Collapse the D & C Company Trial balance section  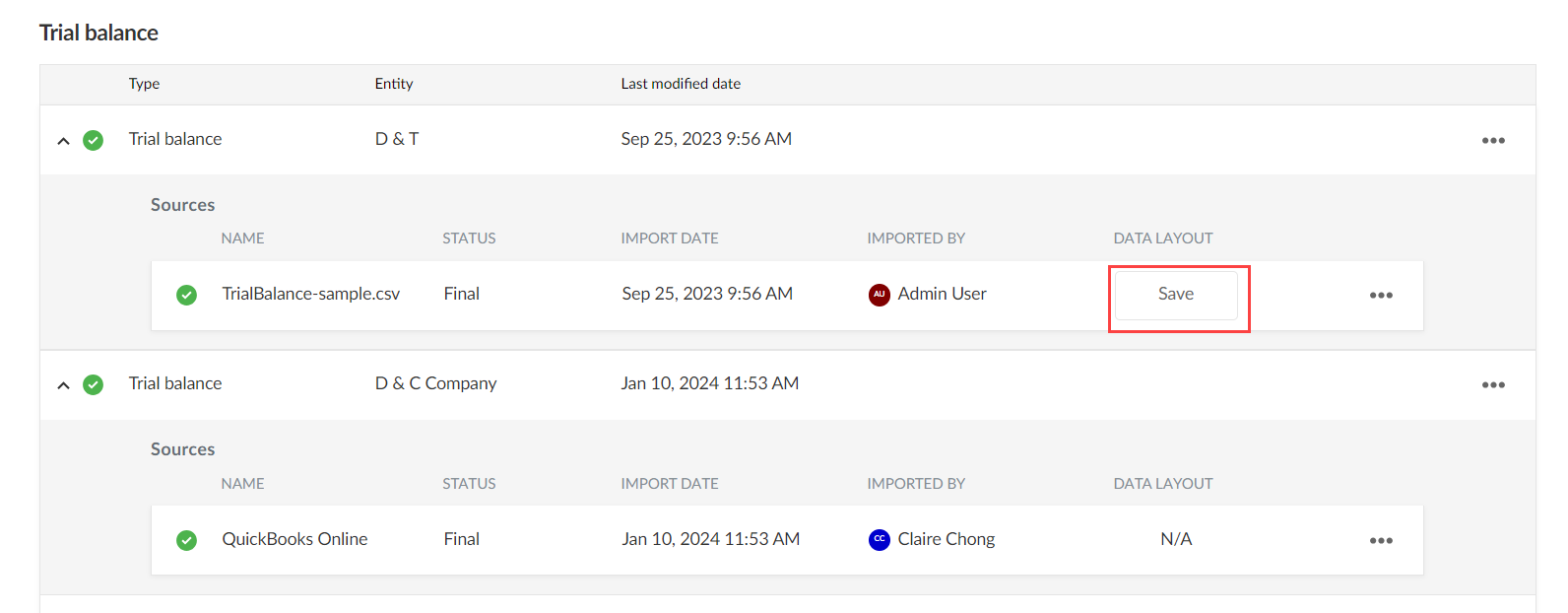pyautogui.click(x=63, y=384)
